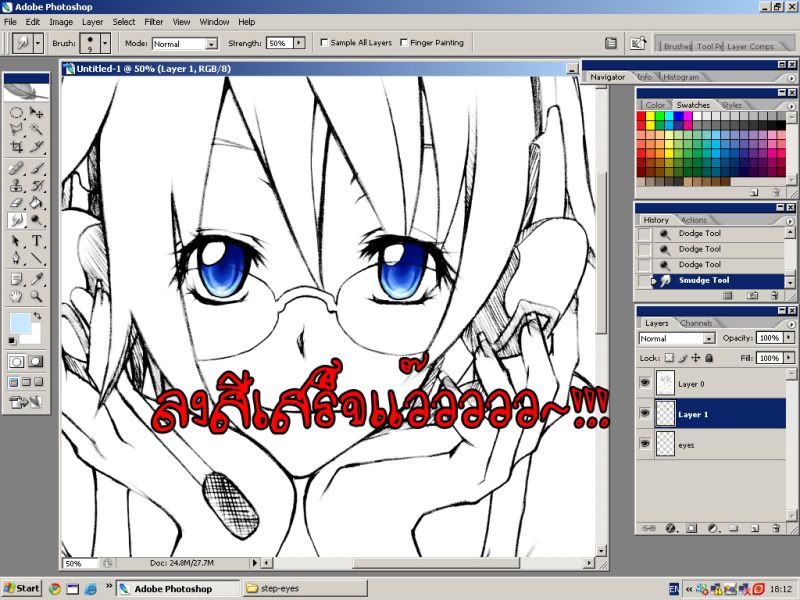Enable Finger Painting checkbox
Screen dimensions: 800x600
pos(404,42)
